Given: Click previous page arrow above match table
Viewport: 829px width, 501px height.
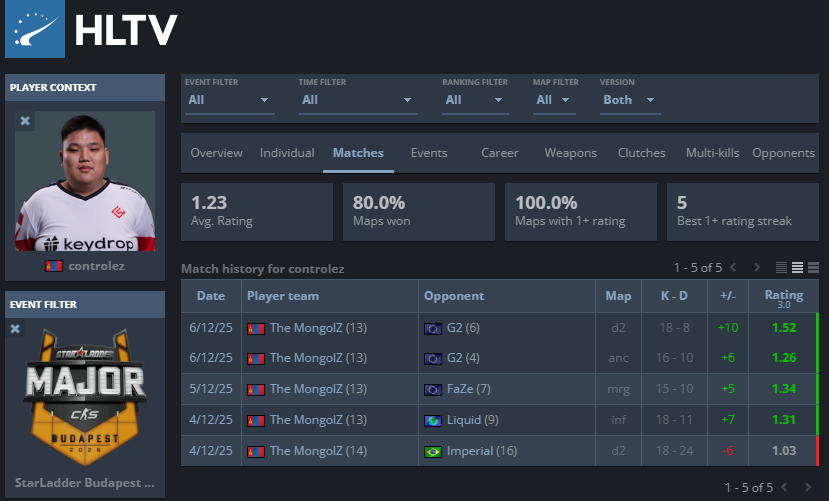Looking at the screenshot, I should point(733,267).
